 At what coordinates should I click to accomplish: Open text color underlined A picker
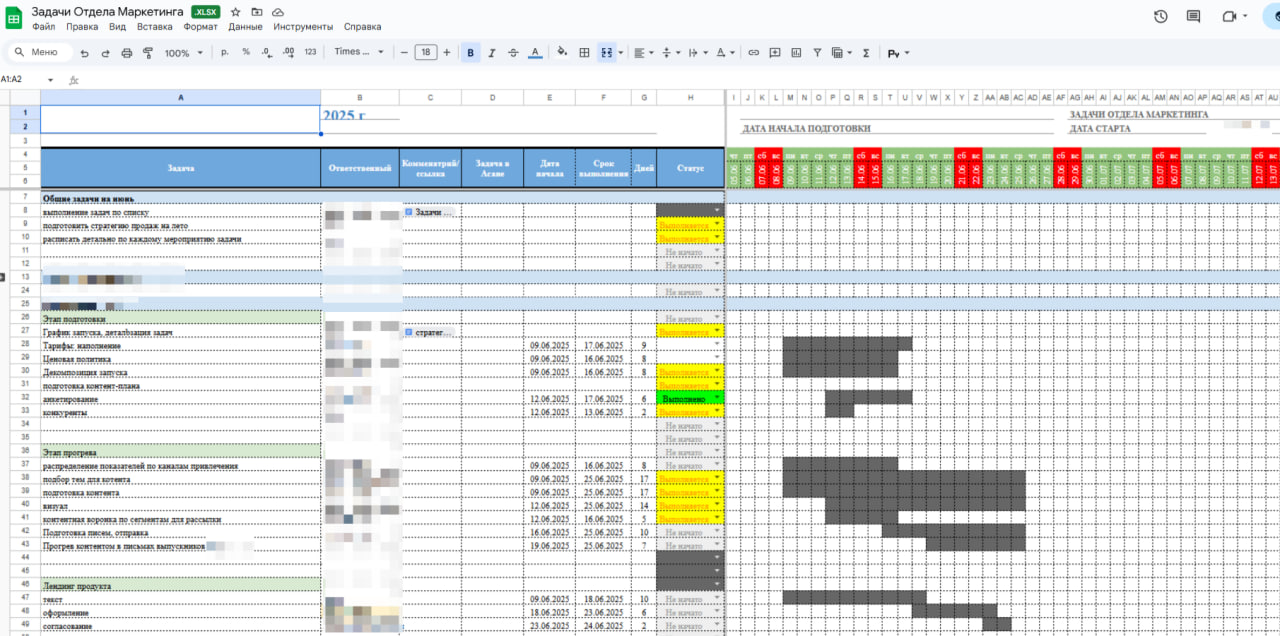pyautogui.click(x=534, y=53)
